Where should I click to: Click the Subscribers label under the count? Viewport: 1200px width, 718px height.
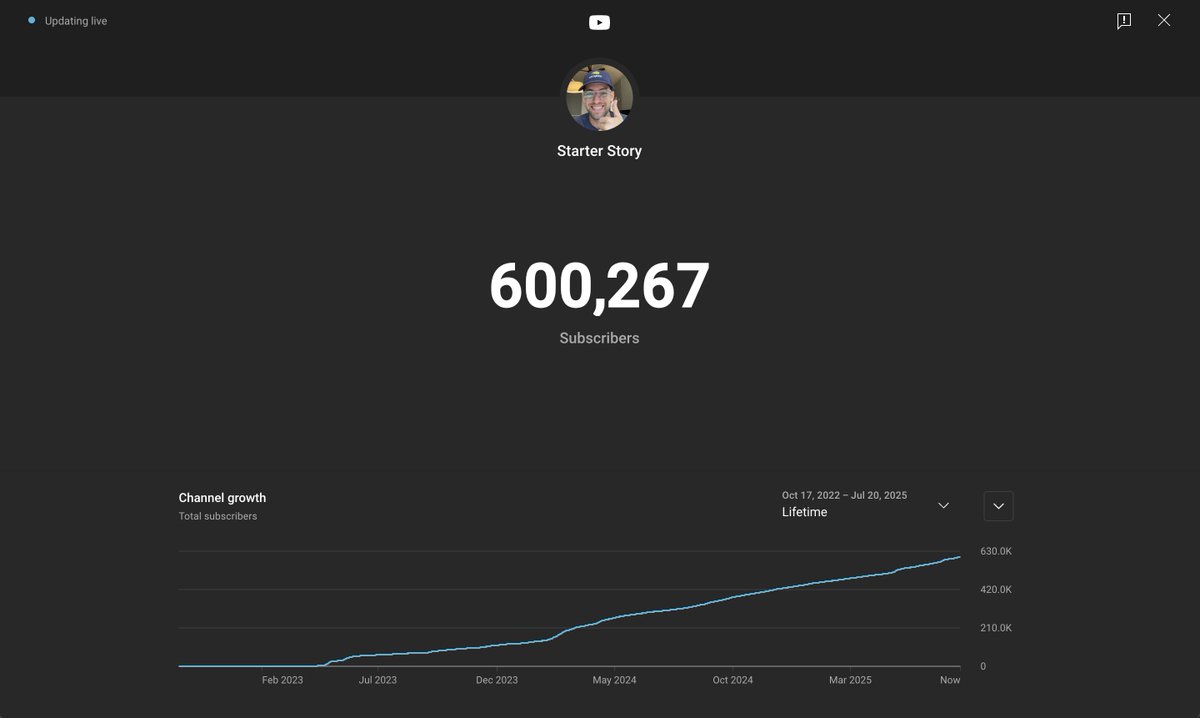tap(599, 338)
